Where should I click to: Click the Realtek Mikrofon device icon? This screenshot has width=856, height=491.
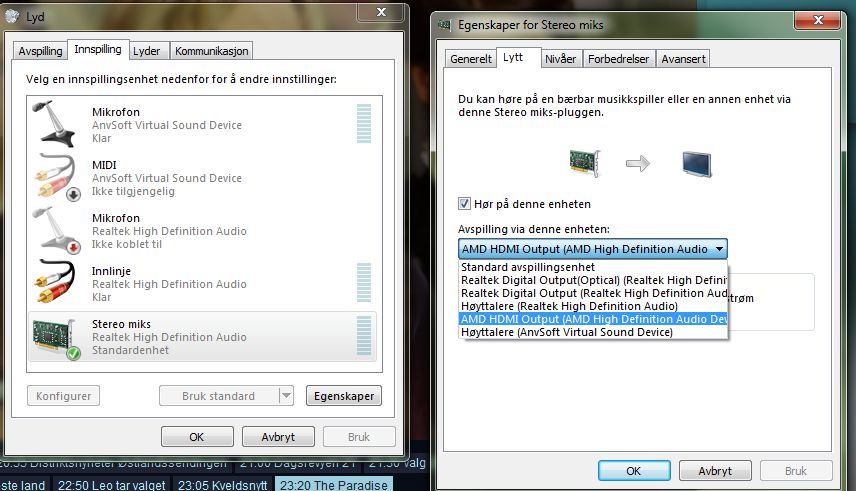[x=56, y=230]
